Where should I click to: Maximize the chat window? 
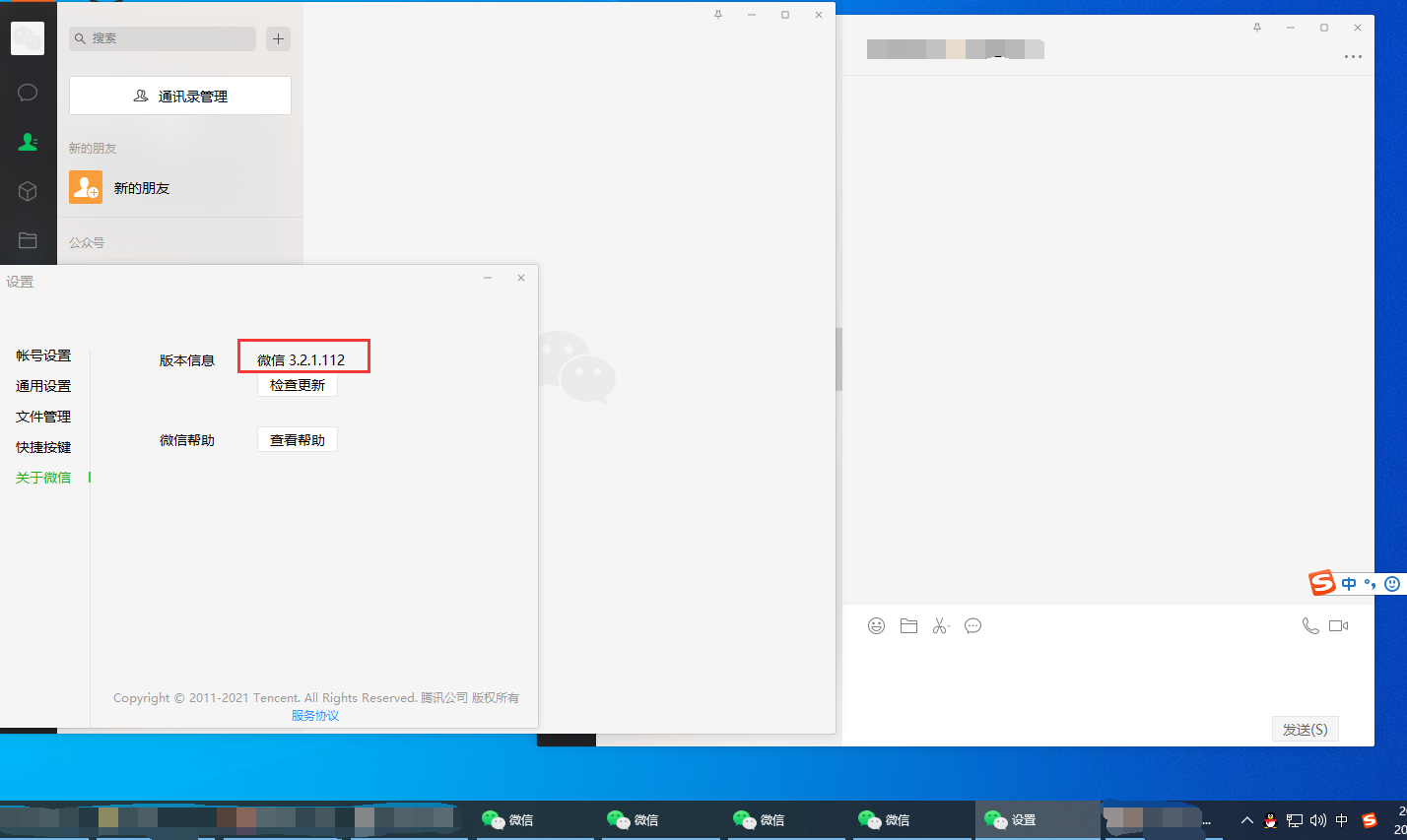[x=1324, y=28]
